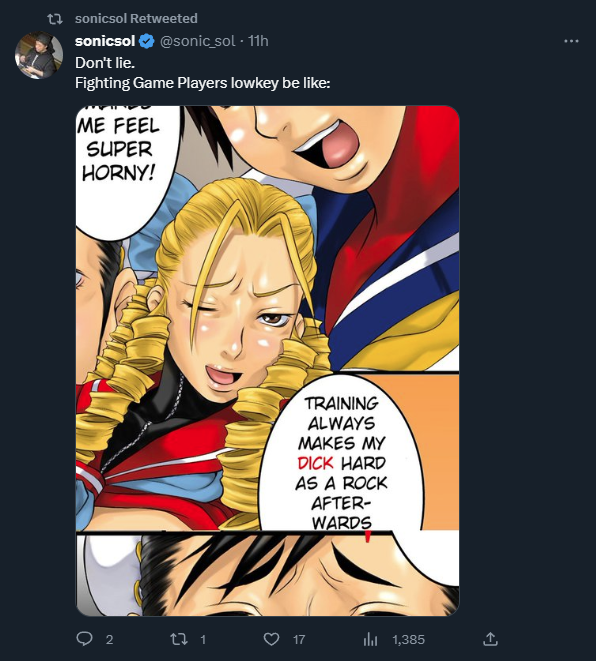The height and width of the screenshot is (661, 596).
Task: Click the 'Fighting Game Players lowkey be like:' text
Action: point(203,83)
